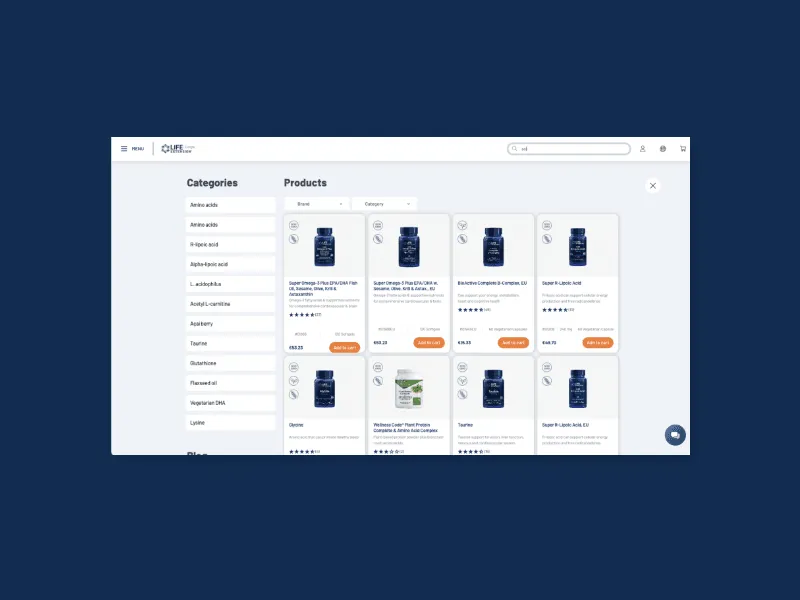This screenshot has height=600, width=800.
Task: Click vegetarian leaf badge on Taurine card
Action: pyautogui.click(x=462, y=381)
